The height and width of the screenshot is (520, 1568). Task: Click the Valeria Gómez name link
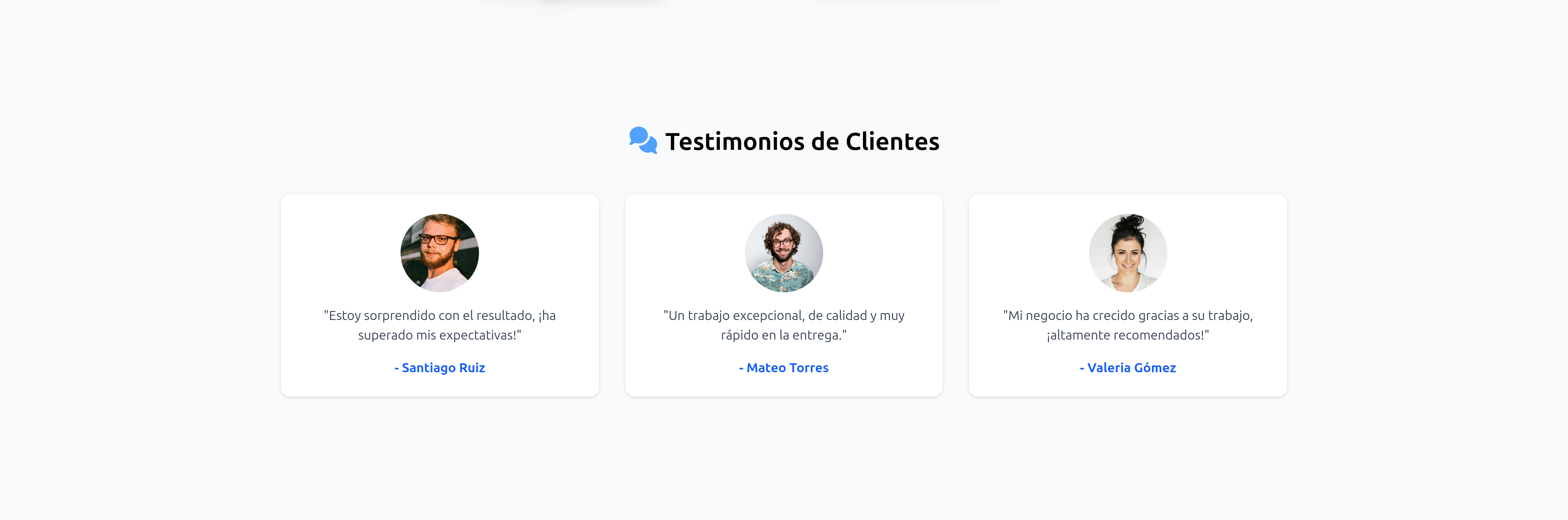1128,367
